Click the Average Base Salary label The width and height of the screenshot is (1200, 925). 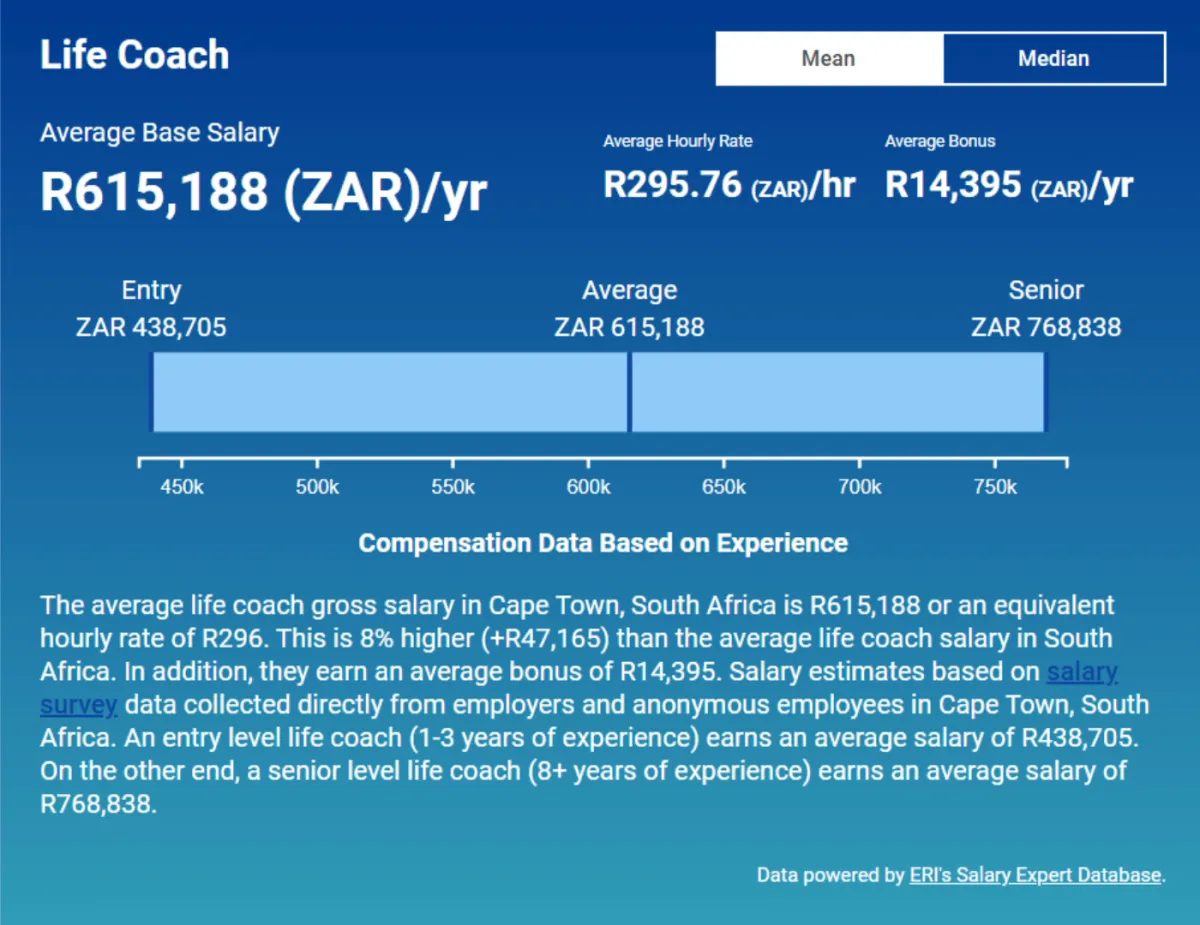tap(160, 133)
